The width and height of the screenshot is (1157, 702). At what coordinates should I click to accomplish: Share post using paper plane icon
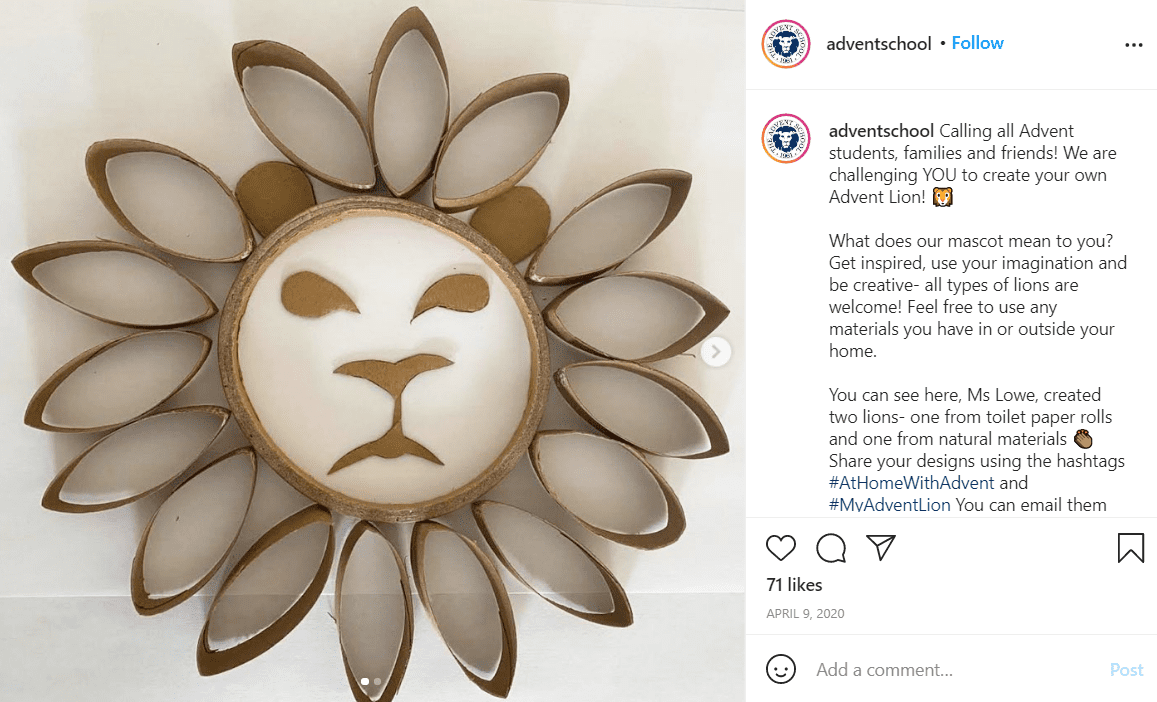[881, 547]
